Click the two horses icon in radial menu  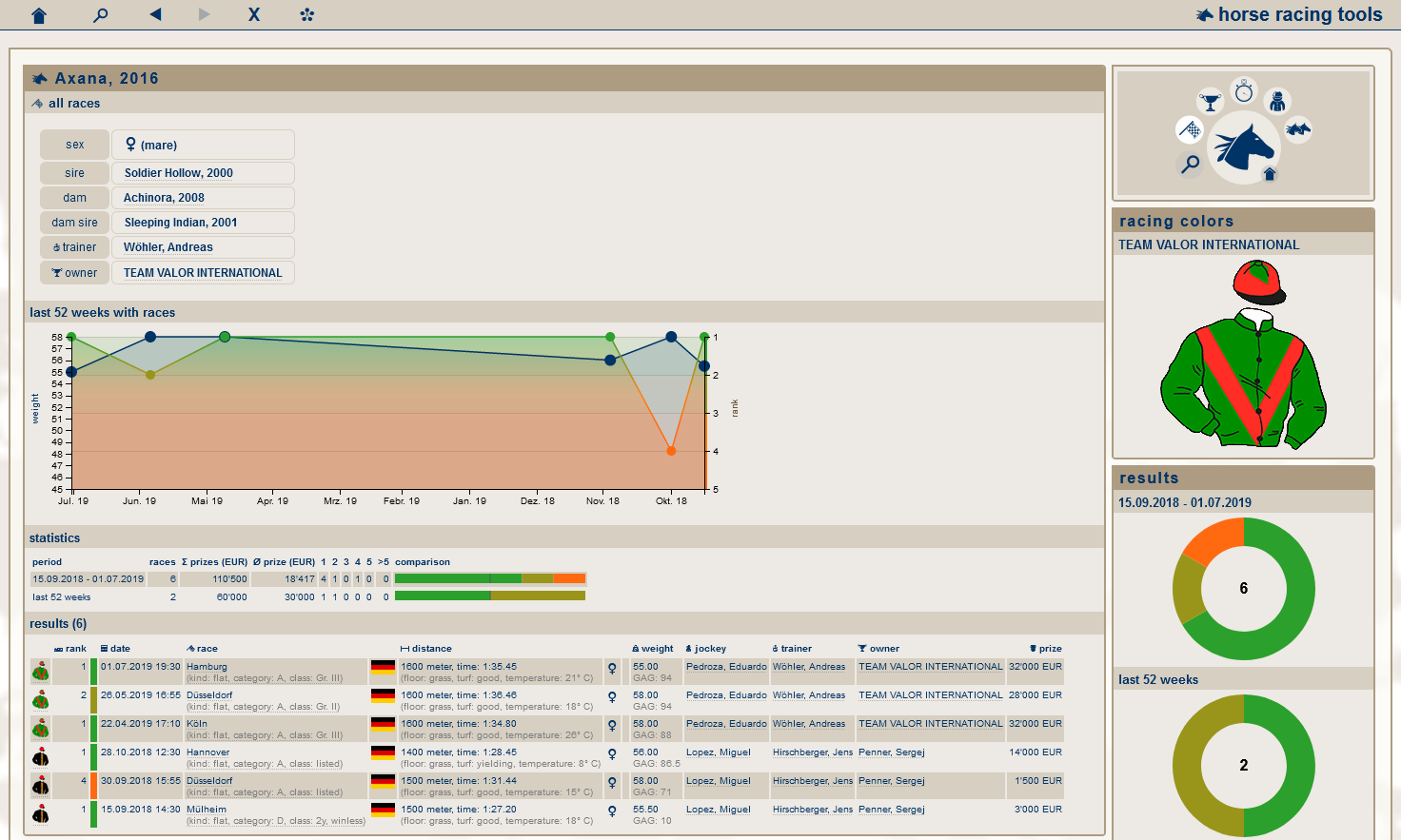click(1298, 129)
